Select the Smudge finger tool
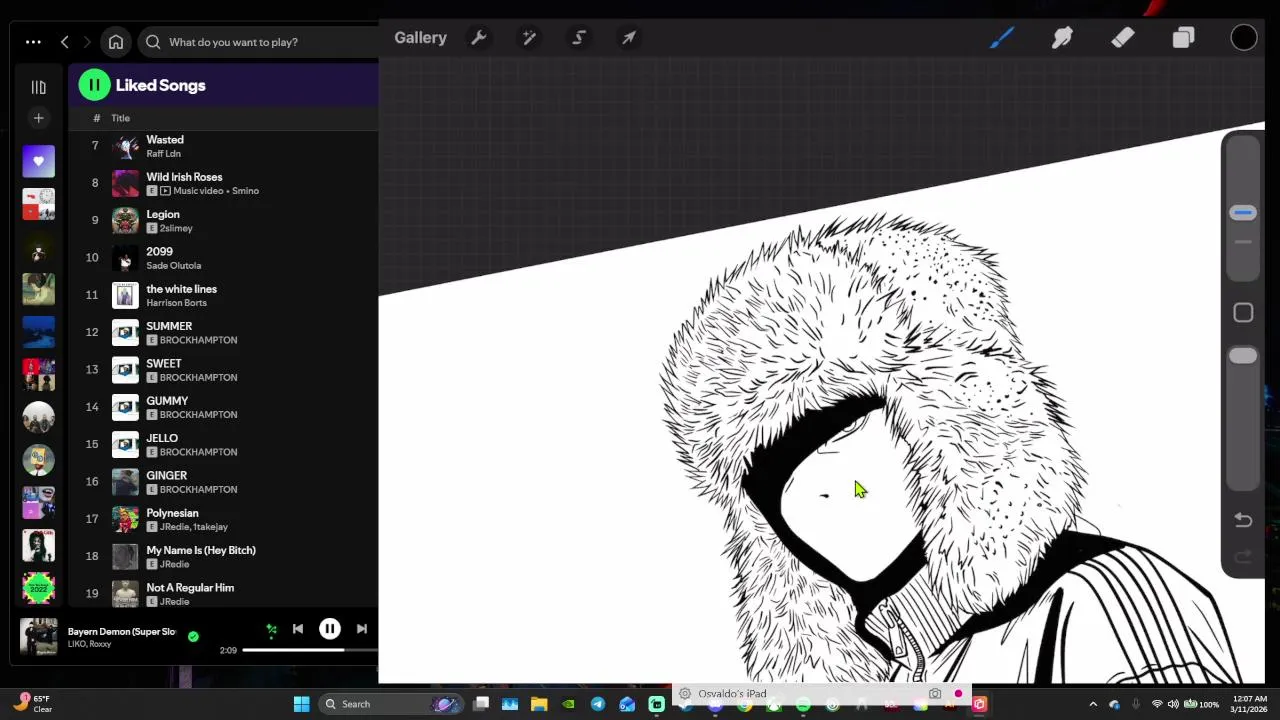1280x720 pixels. (1062, 38)
